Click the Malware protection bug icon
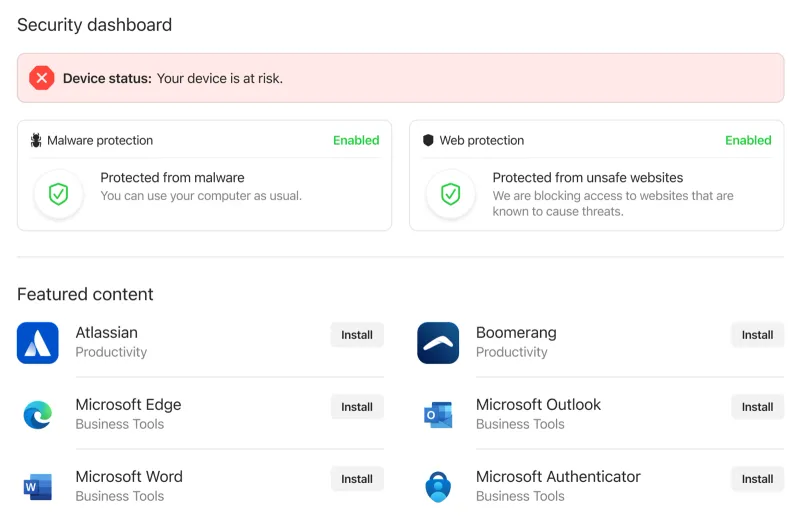Image resolution: width=800 pixels, height=520 pixels. [x=36, y=140]
